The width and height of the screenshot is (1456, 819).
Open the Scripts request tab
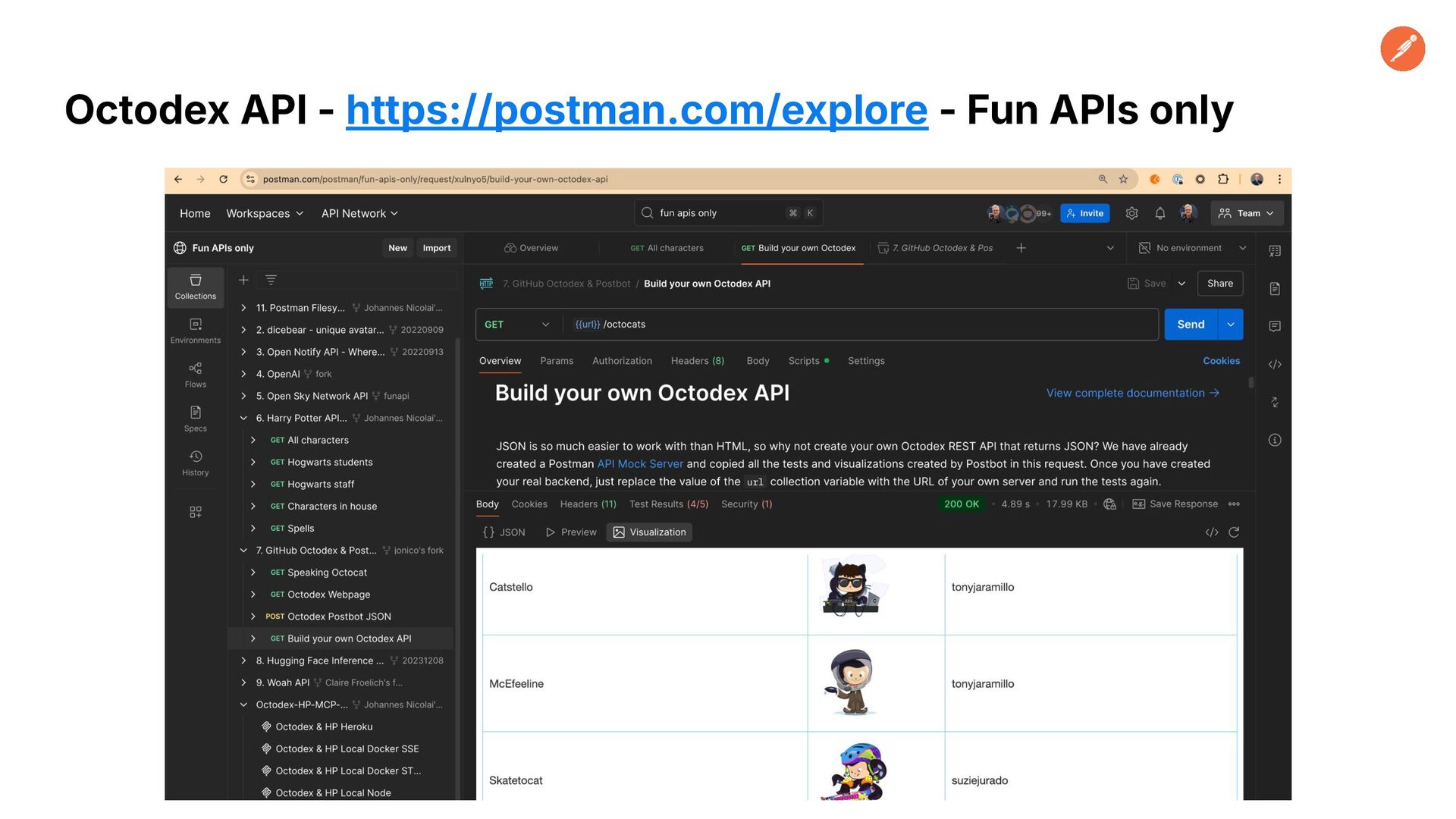click(x=808, y=361)
